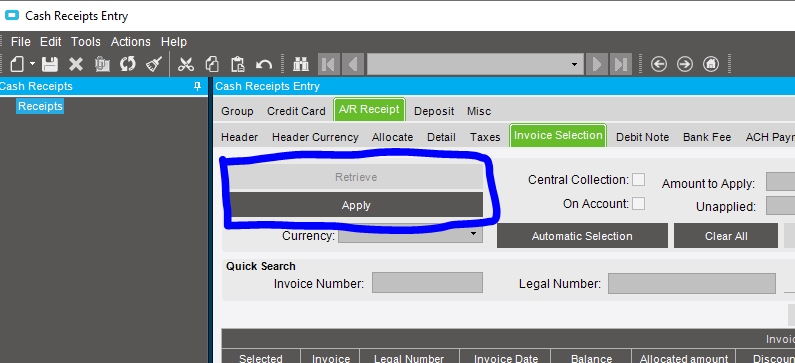Click the Legal Number search field
The height and width of the screenshot is (363, 795).
click(692, 283)
